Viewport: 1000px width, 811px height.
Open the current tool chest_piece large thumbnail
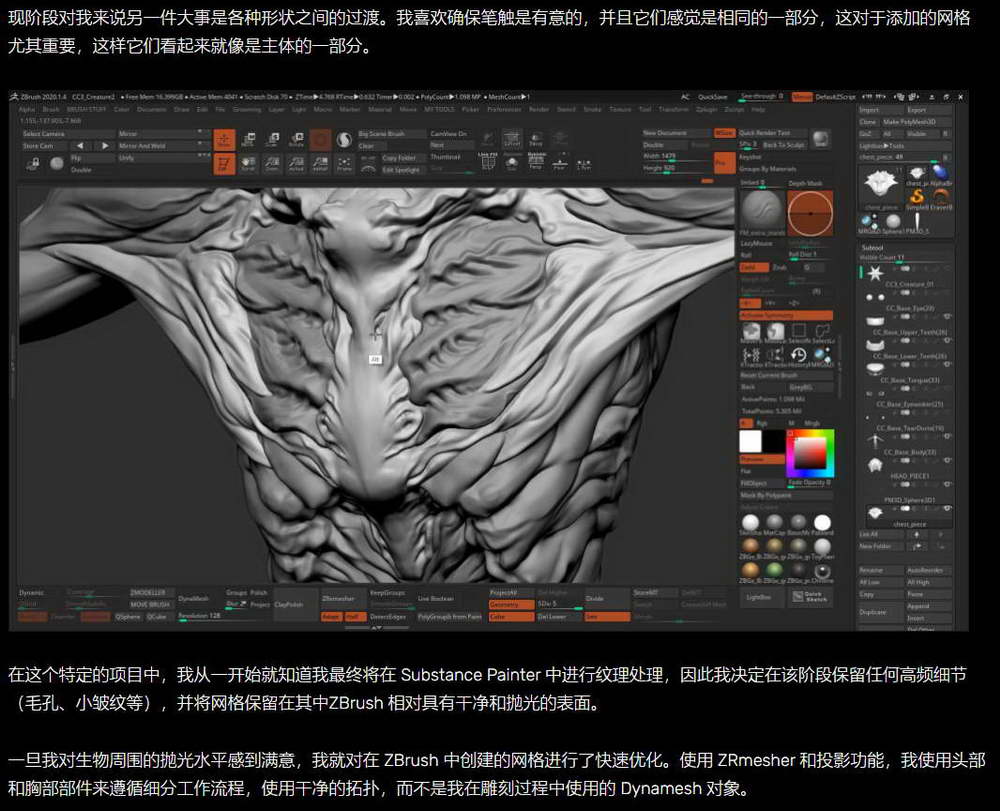[x=881, y=186]
